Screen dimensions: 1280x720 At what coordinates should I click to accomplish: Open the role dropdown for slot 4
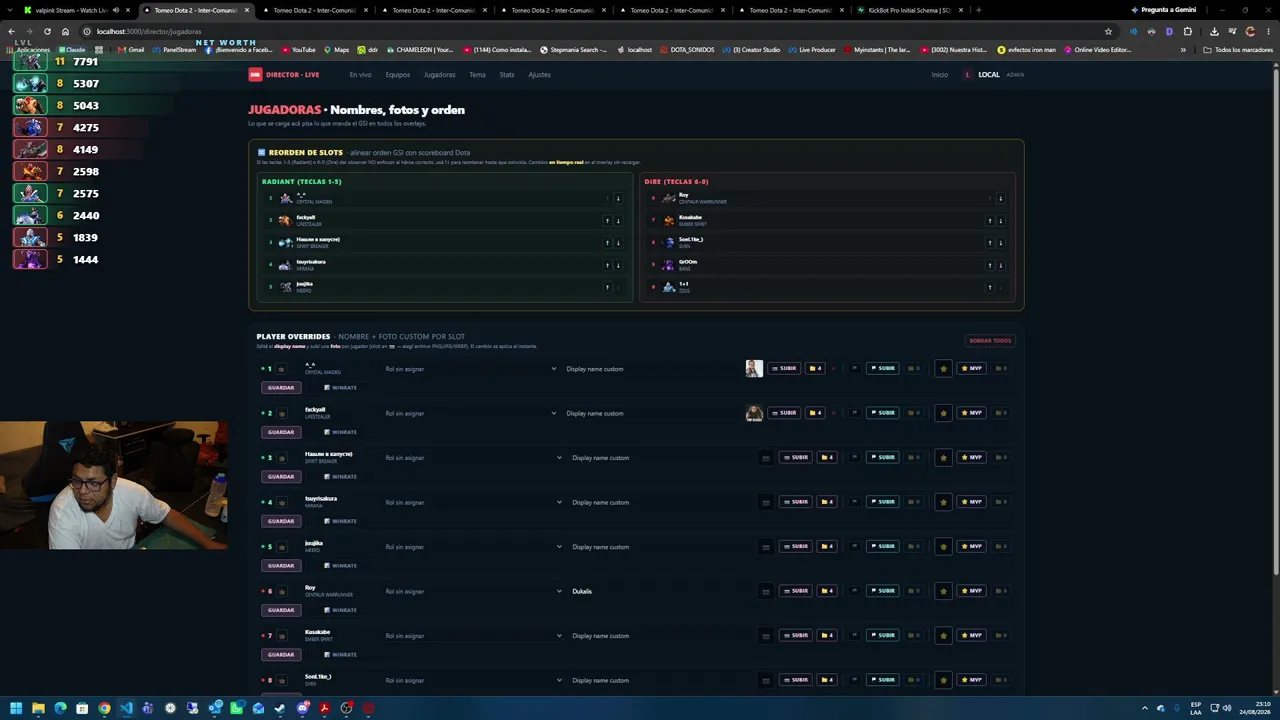tap(473, 502)
